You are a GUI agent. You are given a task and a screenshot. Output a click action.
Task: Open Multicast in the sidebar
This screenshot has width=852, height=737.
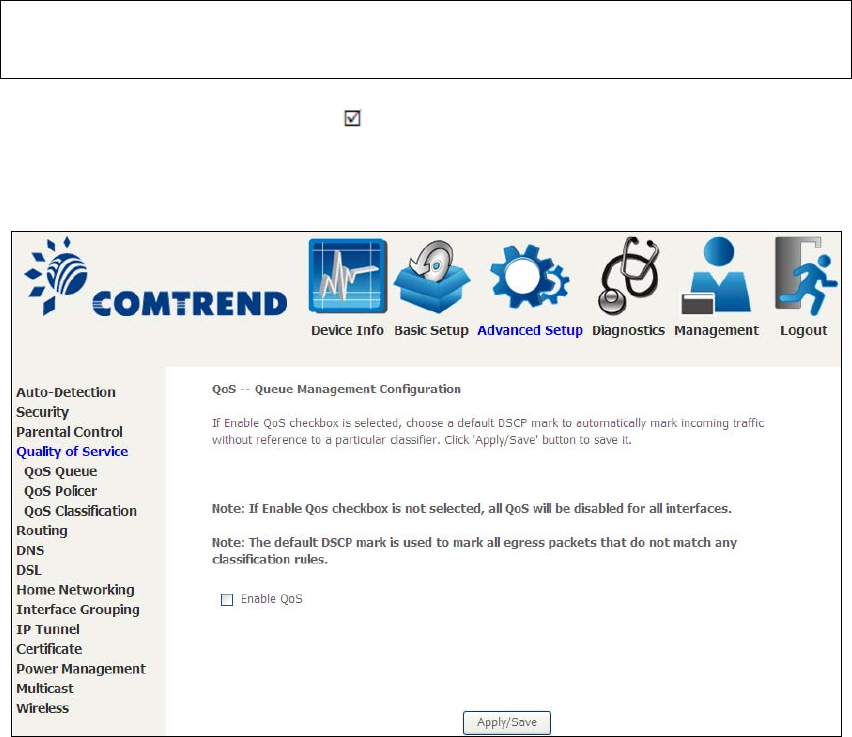click(45, 689)
